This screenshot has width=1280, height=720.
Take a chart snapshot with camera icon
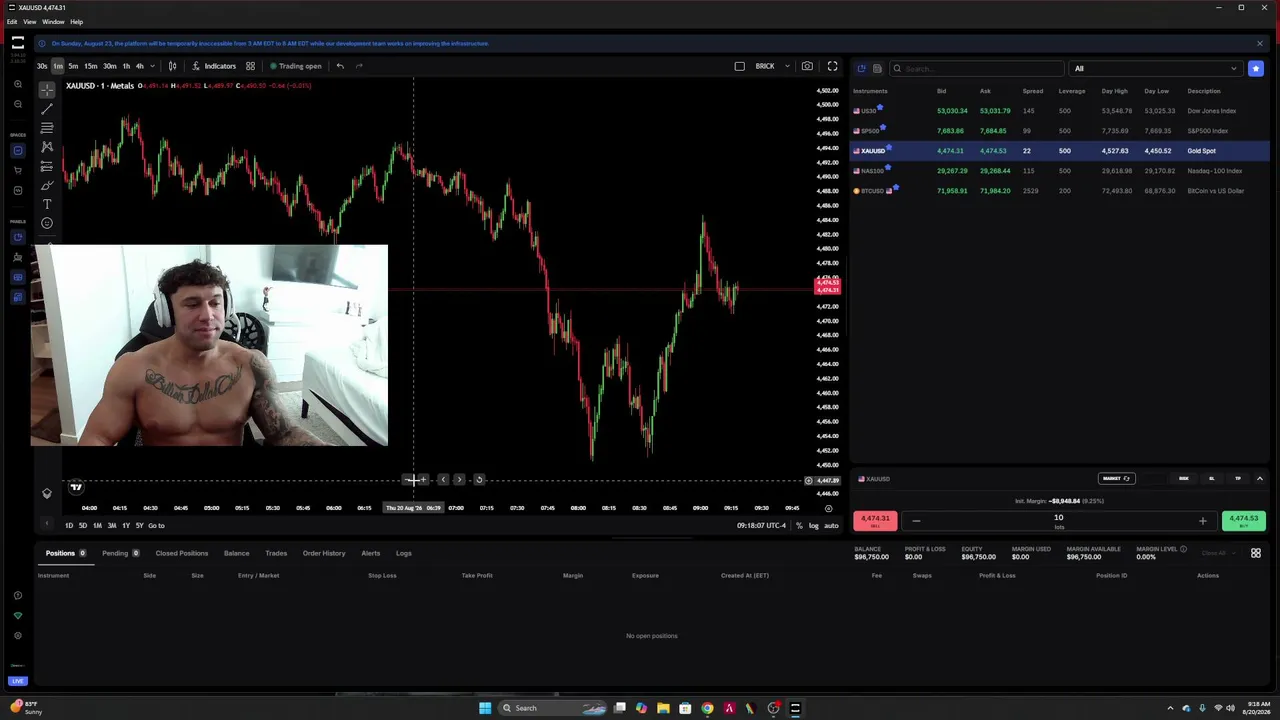point(807,66)
